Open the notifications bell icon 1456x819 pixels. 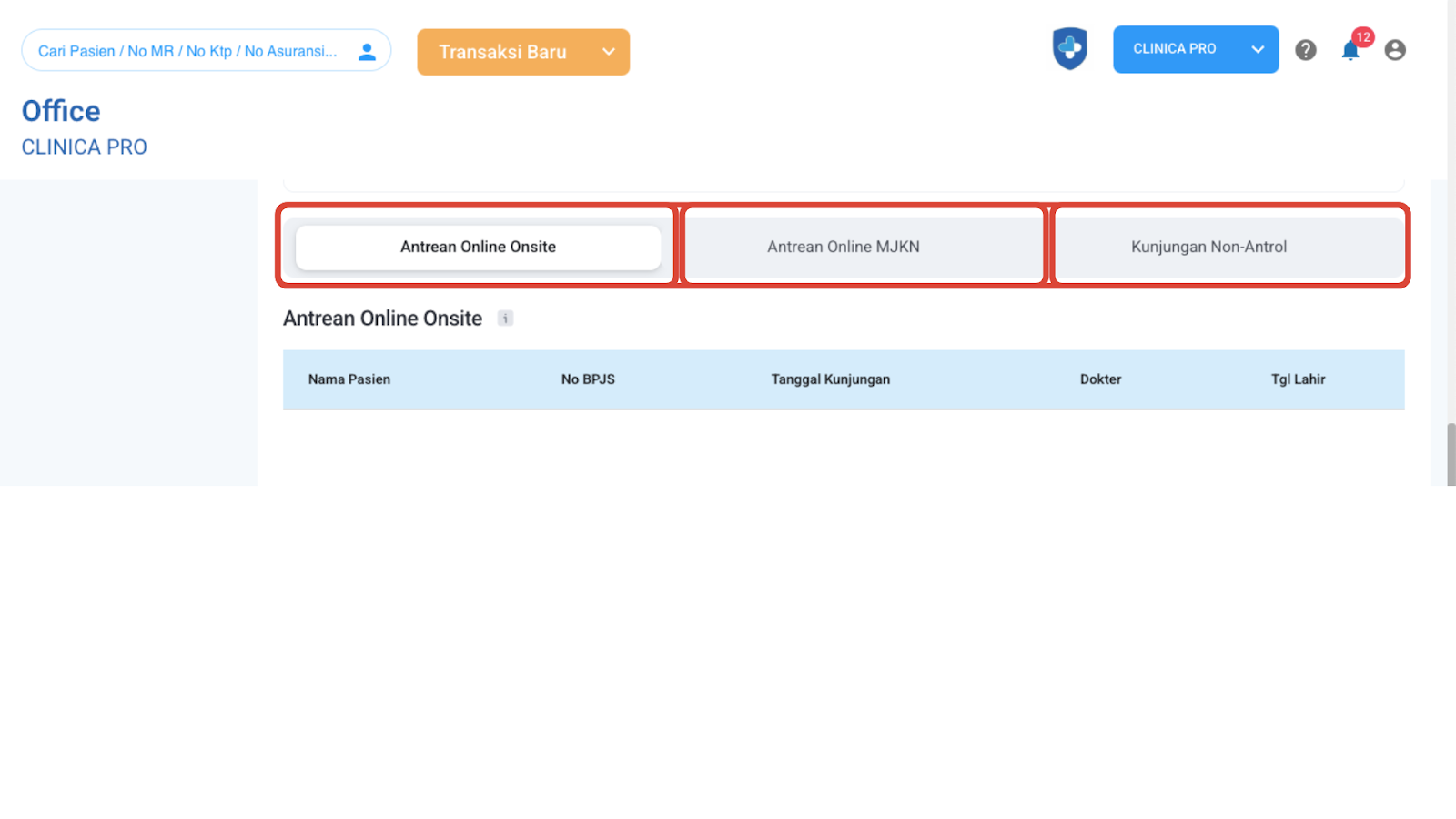click(1350, 51)
